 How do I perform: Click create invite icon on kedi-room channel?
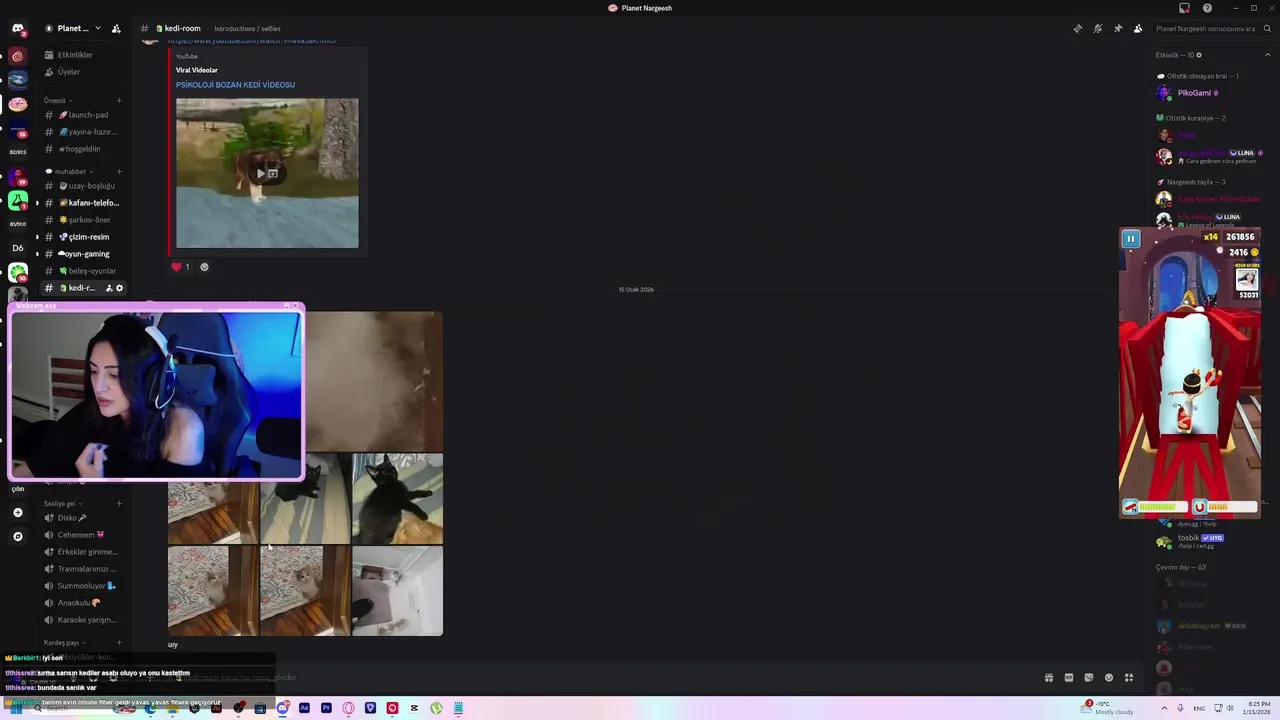coord(109,288)
